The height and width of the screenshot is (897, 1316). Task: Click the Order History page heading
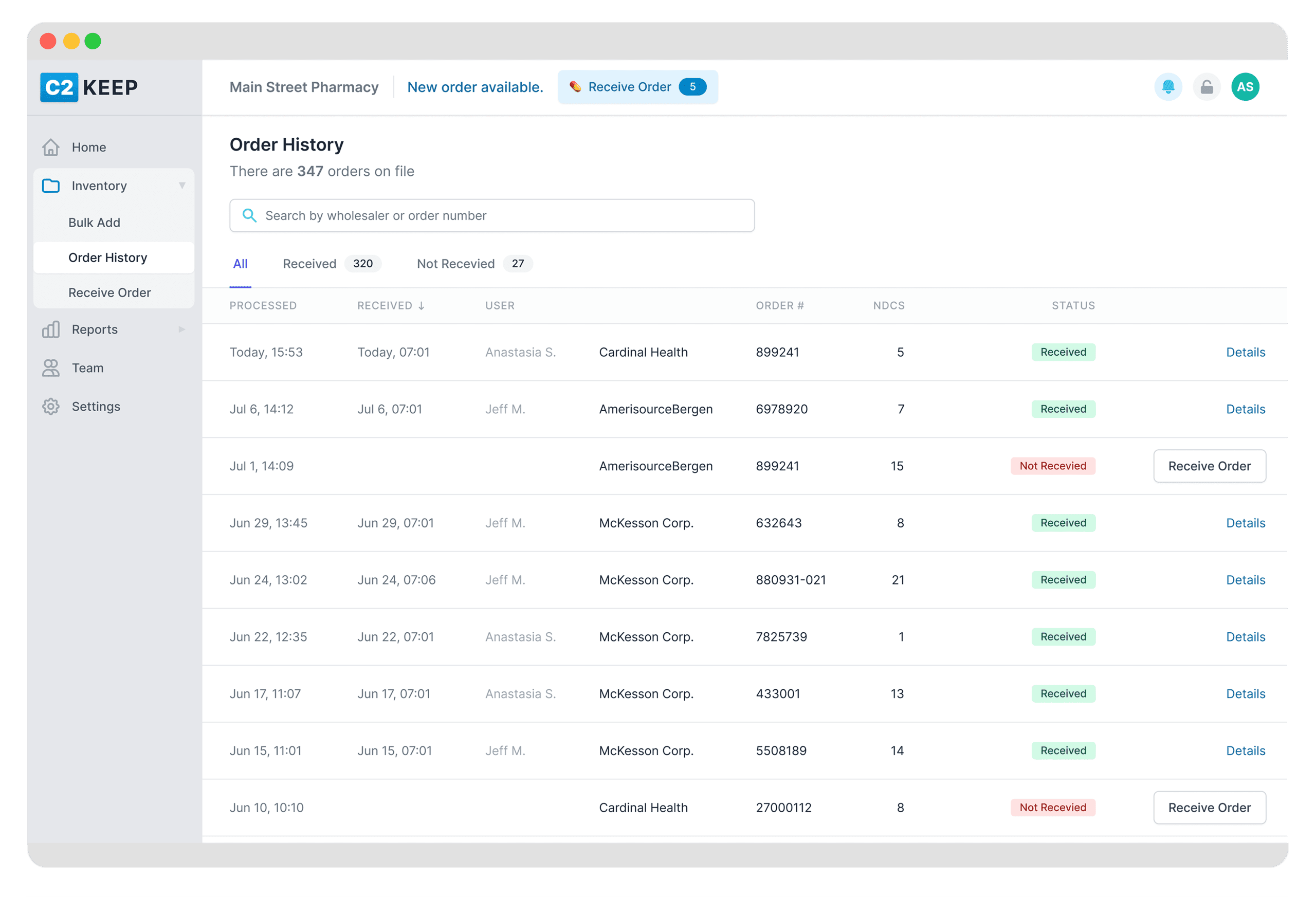tap(286, 144)
